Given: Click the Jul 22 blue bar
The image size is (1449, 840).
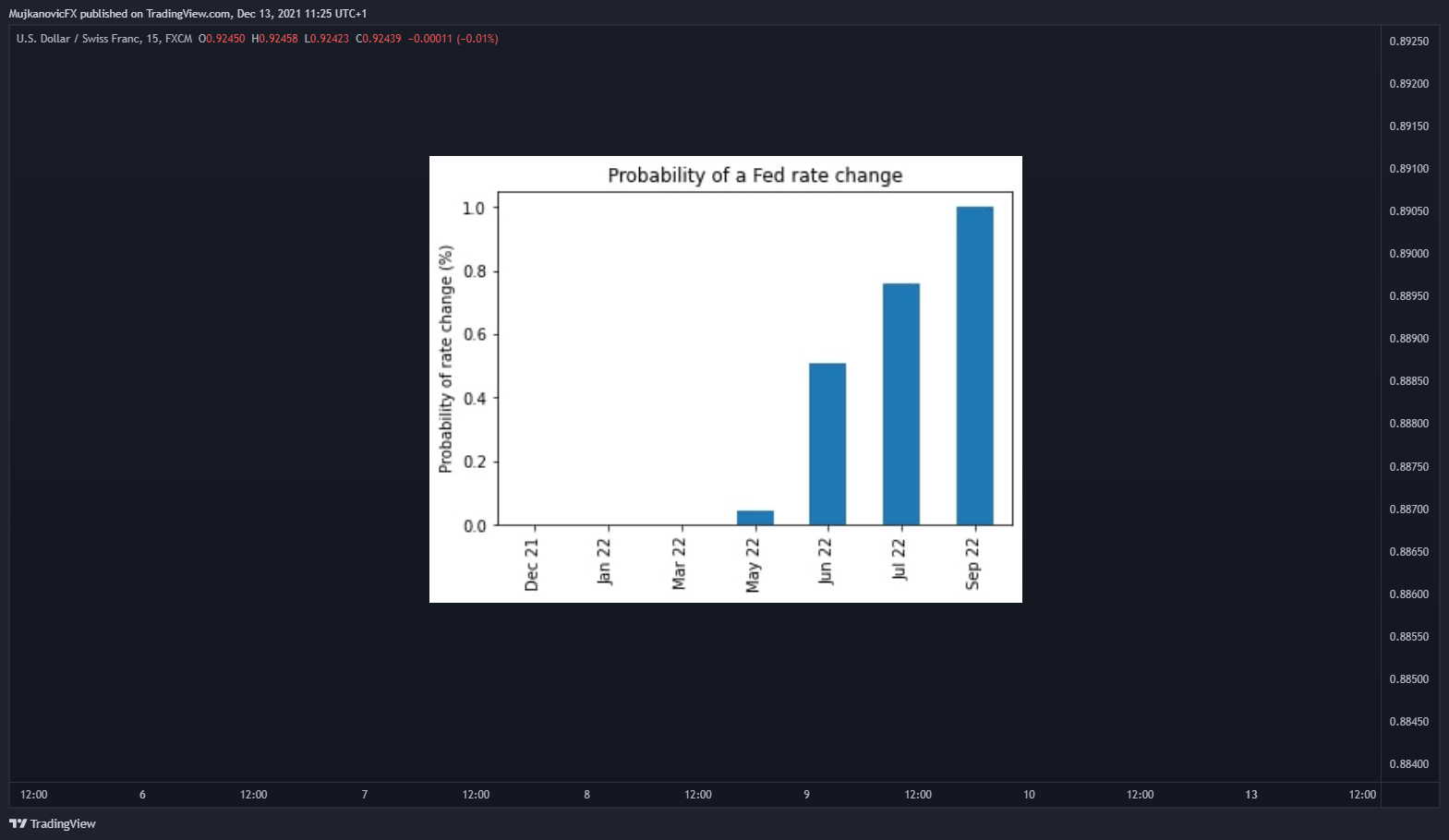Looking at the screenshot, I should (901, 404).
